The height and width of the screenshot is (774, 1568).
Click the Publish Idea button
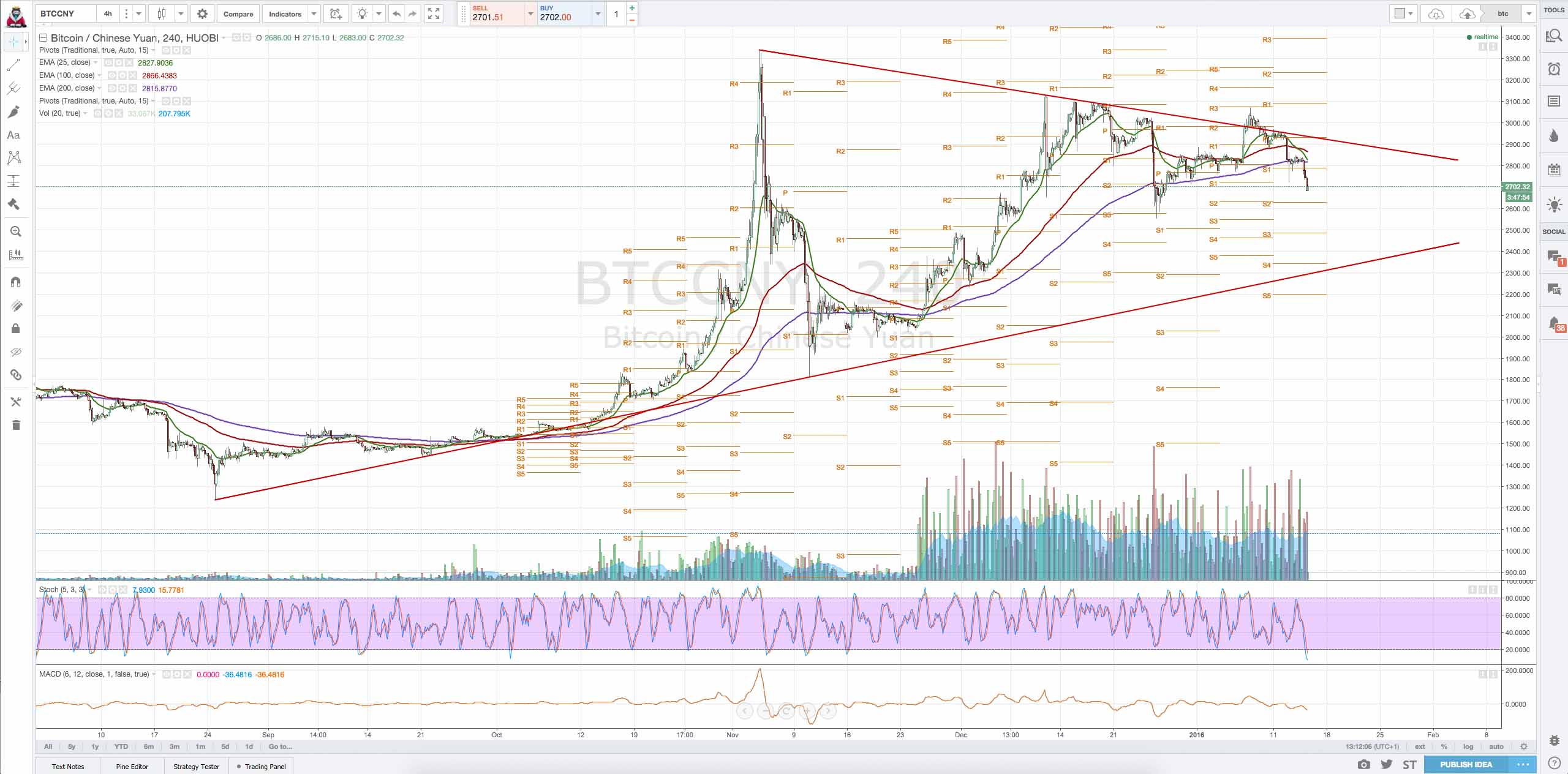1466,764
